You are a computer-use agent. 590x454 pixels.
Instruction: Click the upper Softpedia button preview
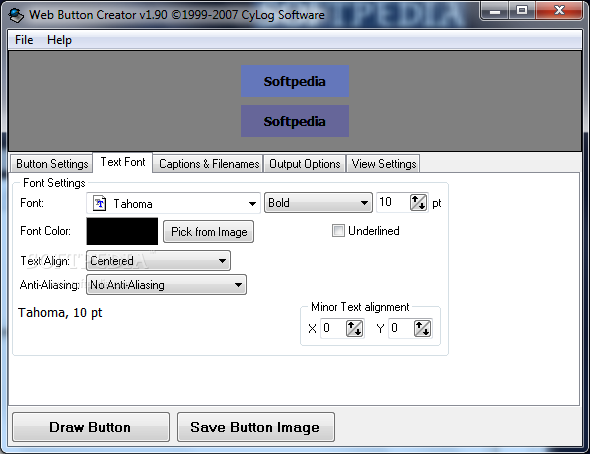(x=295, y=81)
